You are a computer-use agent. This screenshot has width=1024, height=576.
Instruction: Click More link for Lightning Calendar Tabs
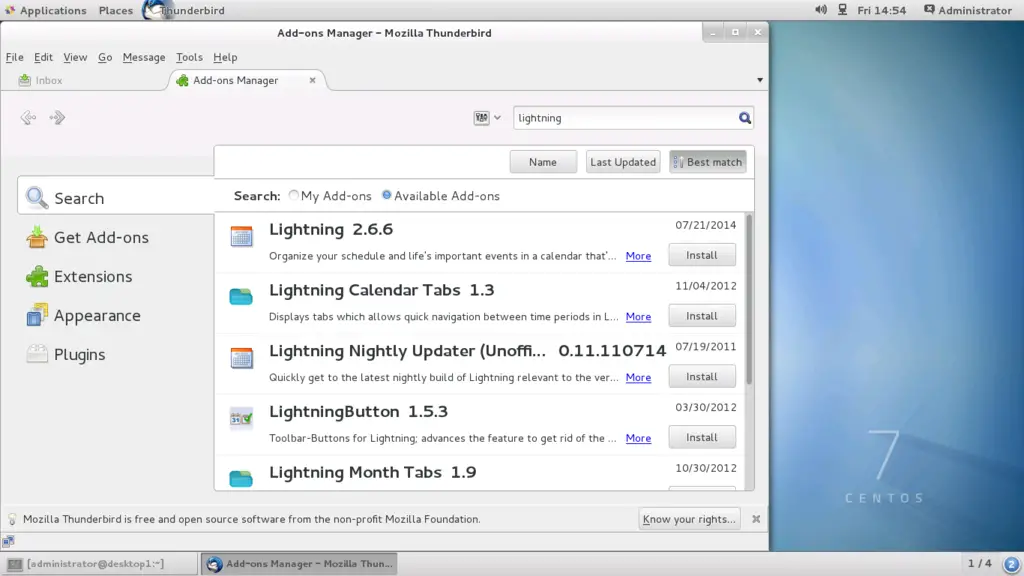[638, 317]
